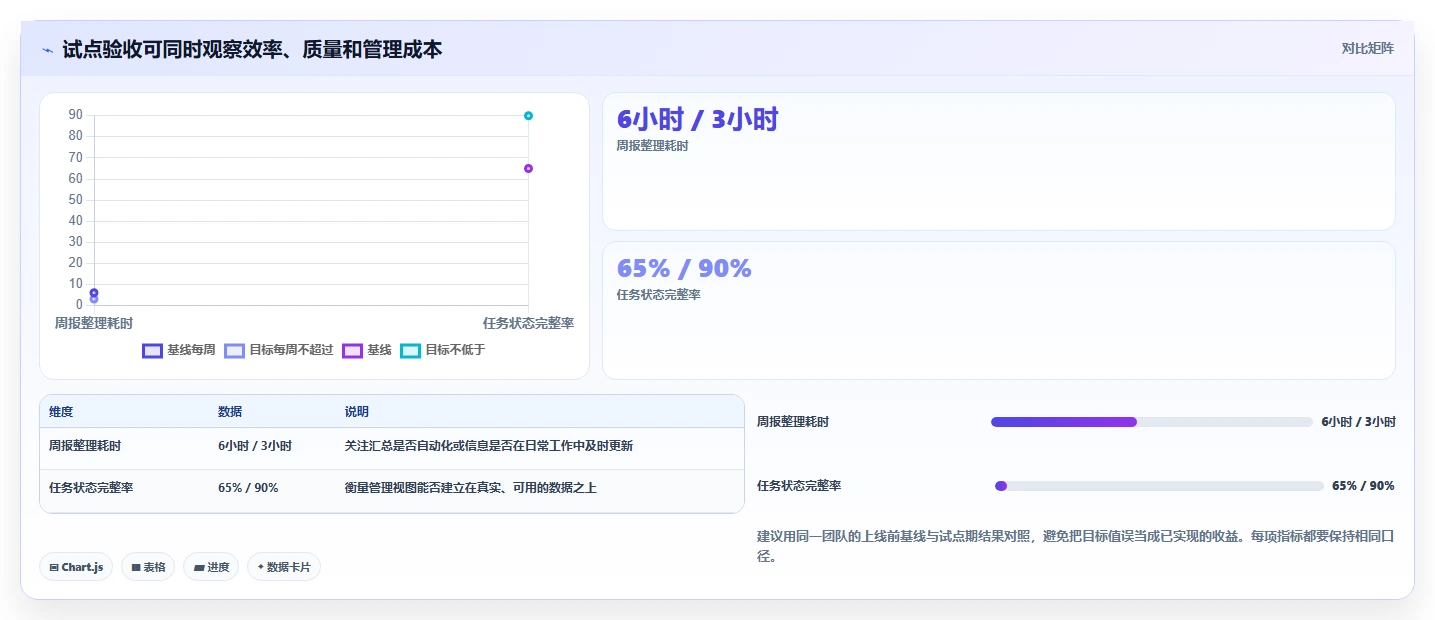Click the 试点验收 page title

[252, 49]
